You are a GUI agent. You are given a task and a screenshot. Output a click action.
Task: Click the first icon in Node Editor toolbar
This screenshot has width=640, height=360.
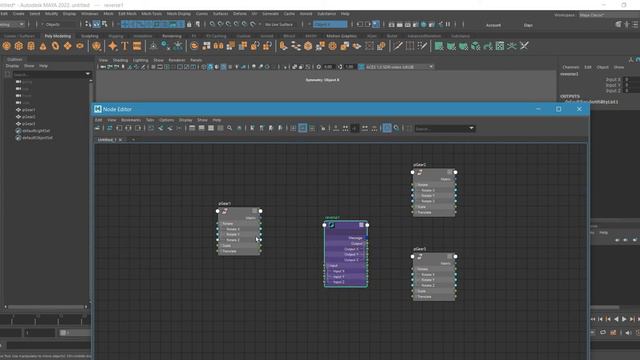tap(98, 128)
